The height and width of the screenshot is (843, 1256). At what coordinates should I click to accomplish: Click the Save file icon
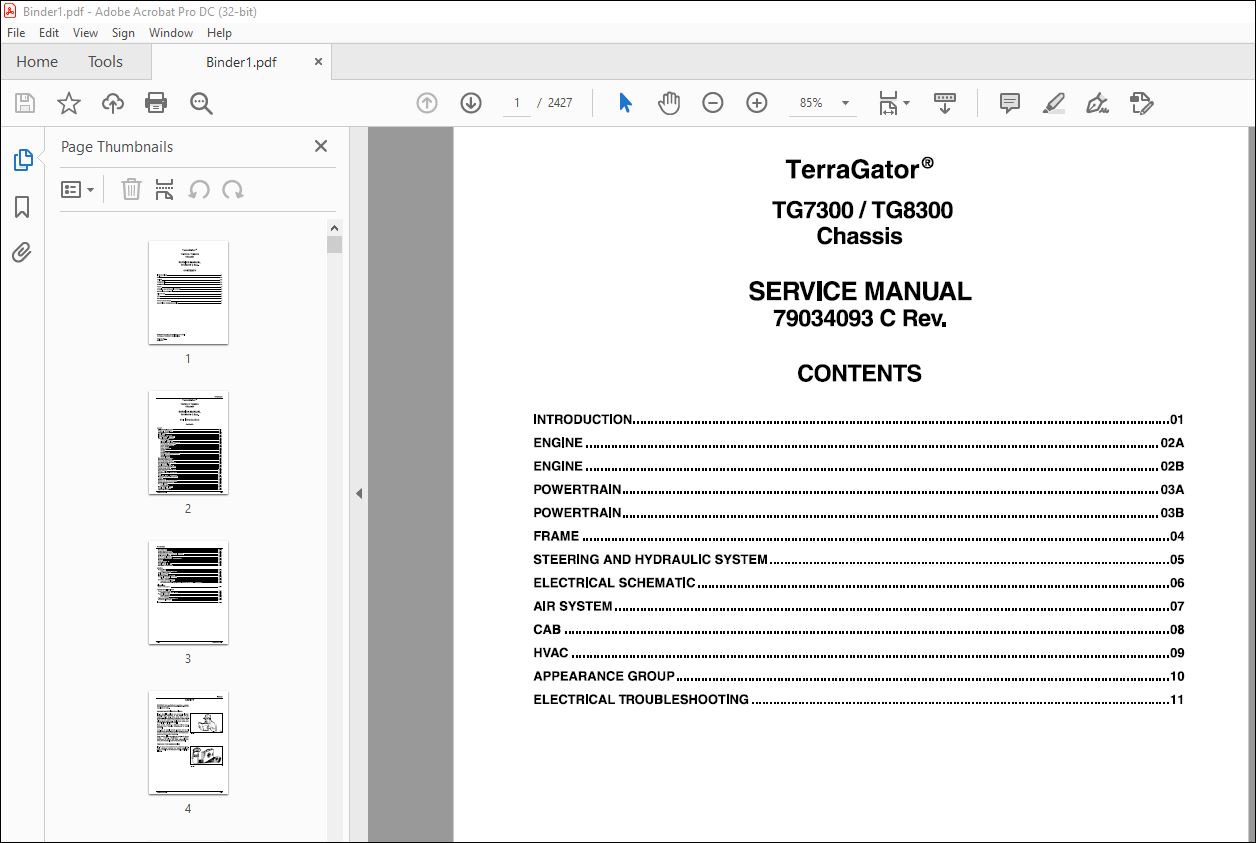pos(25,103)
